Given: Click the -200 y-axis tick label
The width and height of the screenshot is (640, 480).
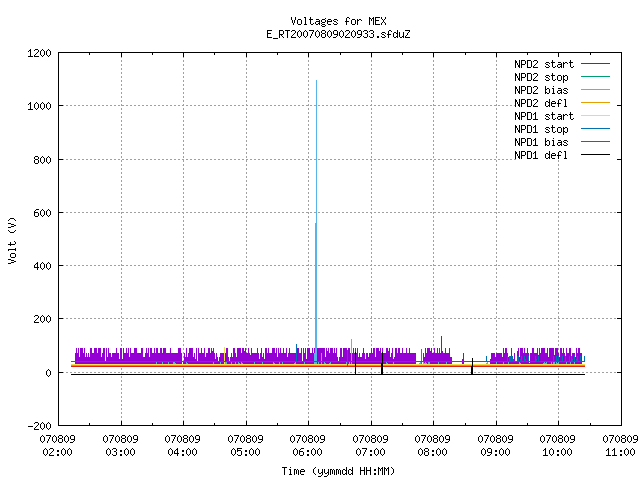Looking at the screenshot, I should point(39,426).
